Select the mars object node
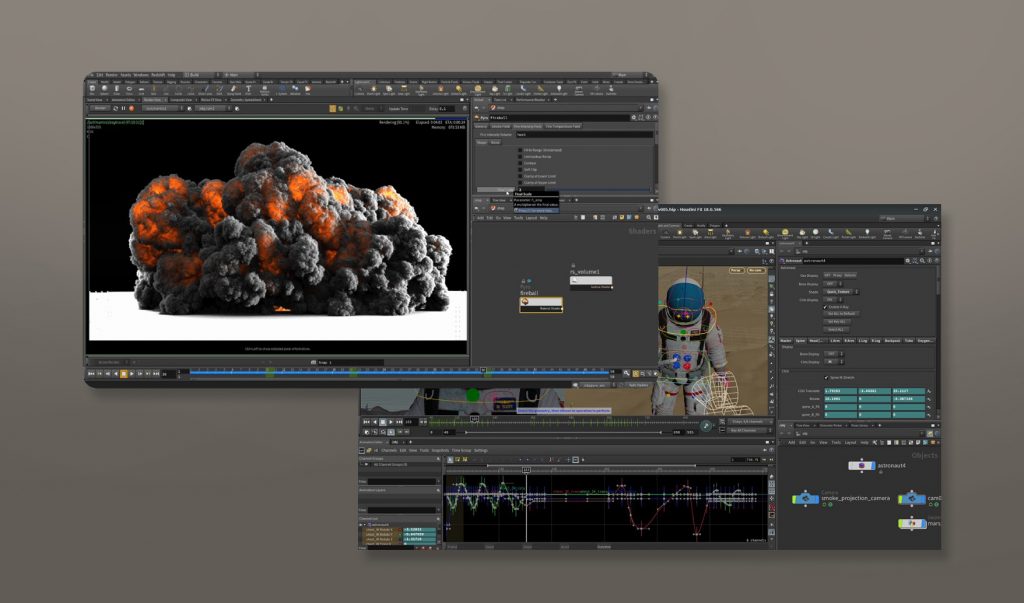The image size is (1024, 603). (x=910, y=523)
